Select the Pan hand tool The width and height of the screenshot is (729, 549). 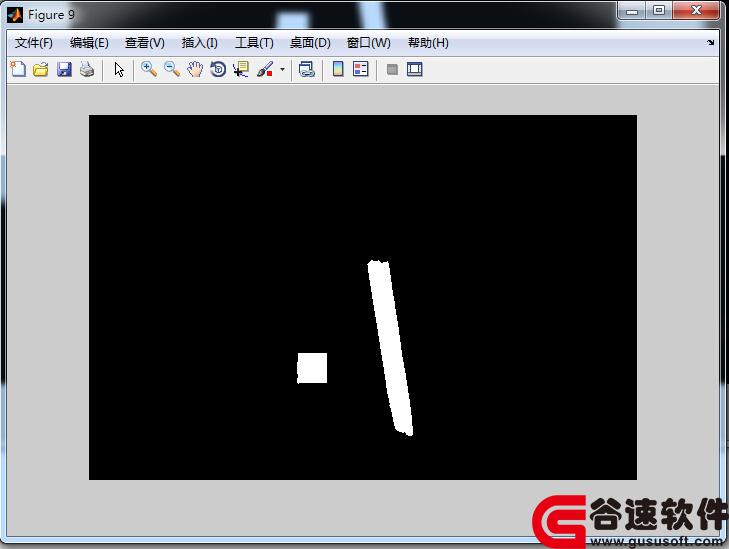tap(195, 69)
